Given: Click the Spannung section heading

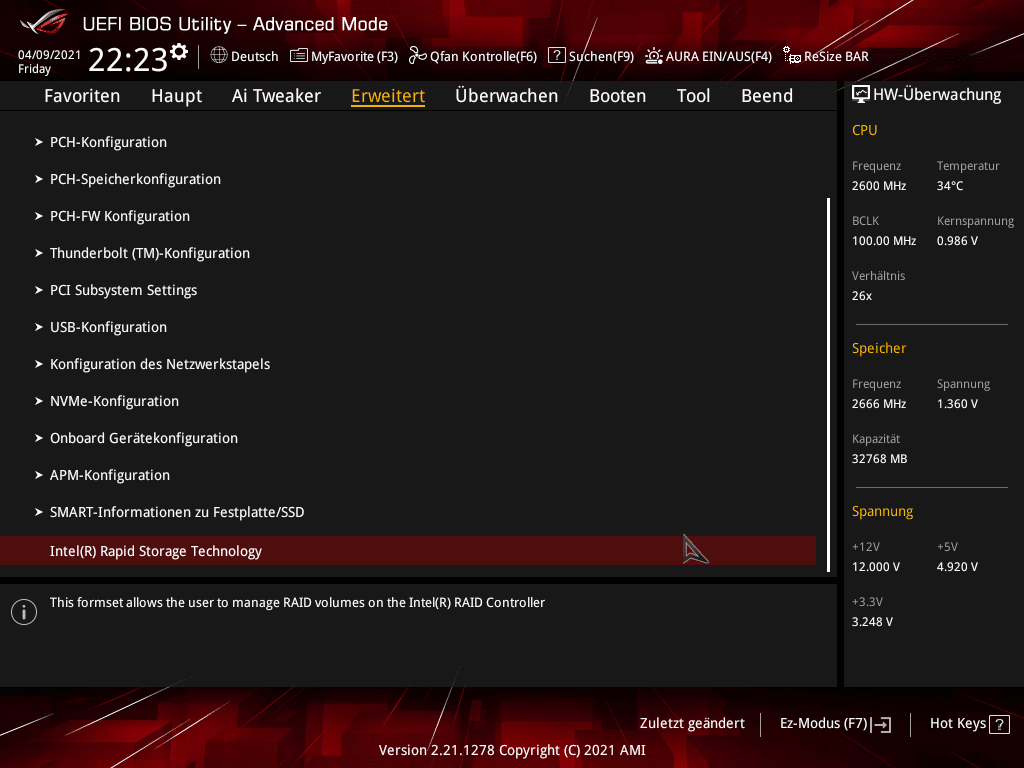Looking at the screenshot, I should pos(882,511).
